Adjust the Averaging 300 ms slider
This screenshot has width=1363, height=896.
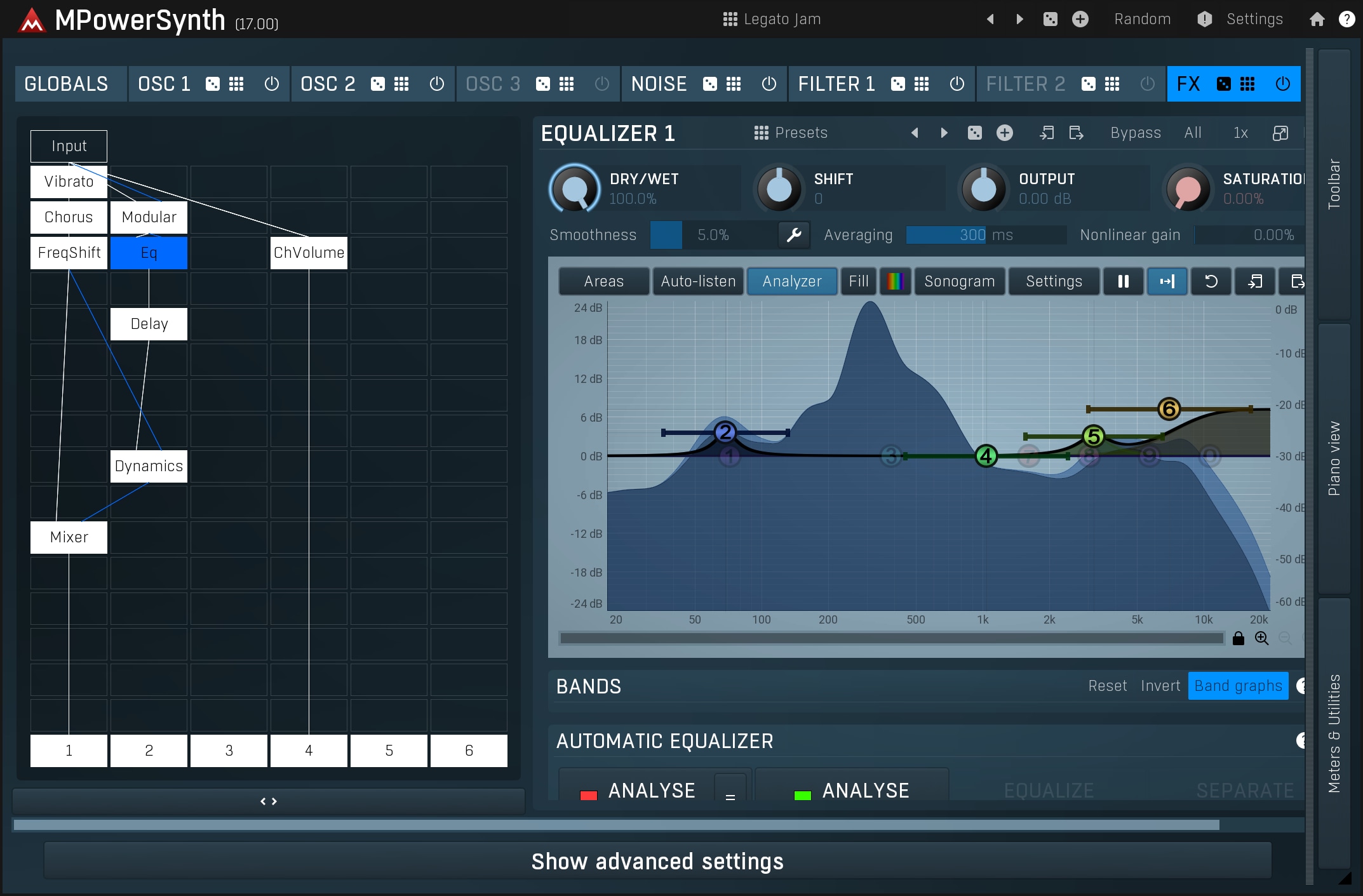(x=986, y=235)
